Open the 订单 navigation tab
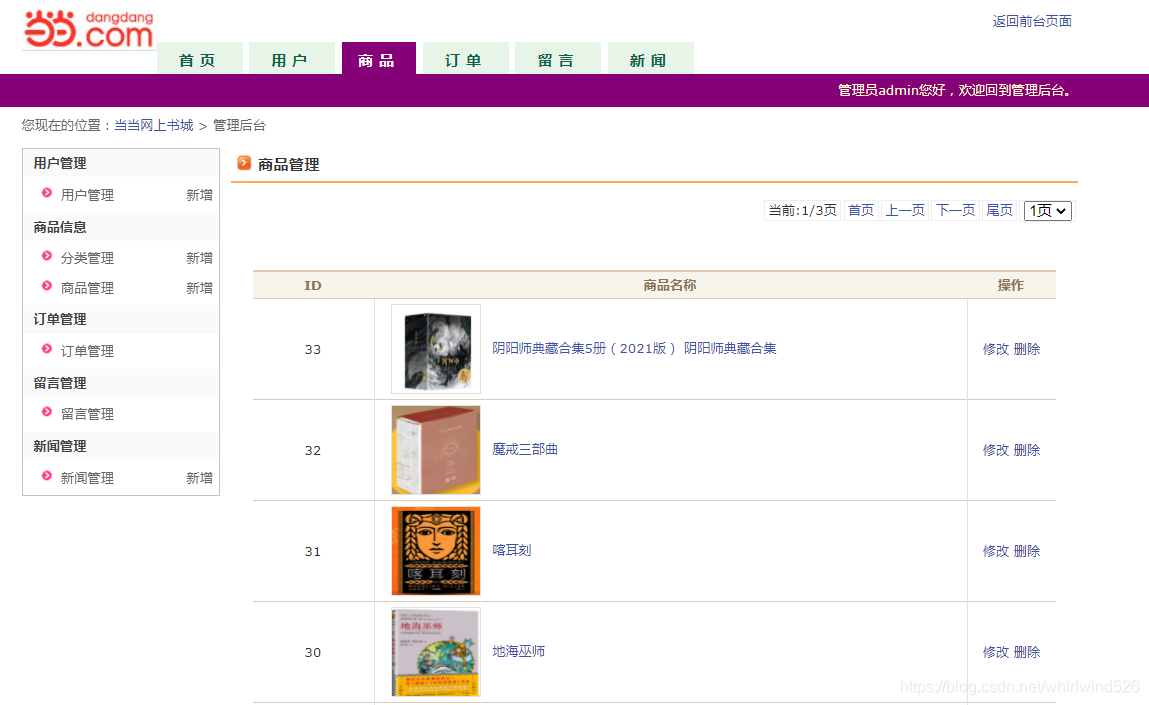 click(x=465, y=59)
